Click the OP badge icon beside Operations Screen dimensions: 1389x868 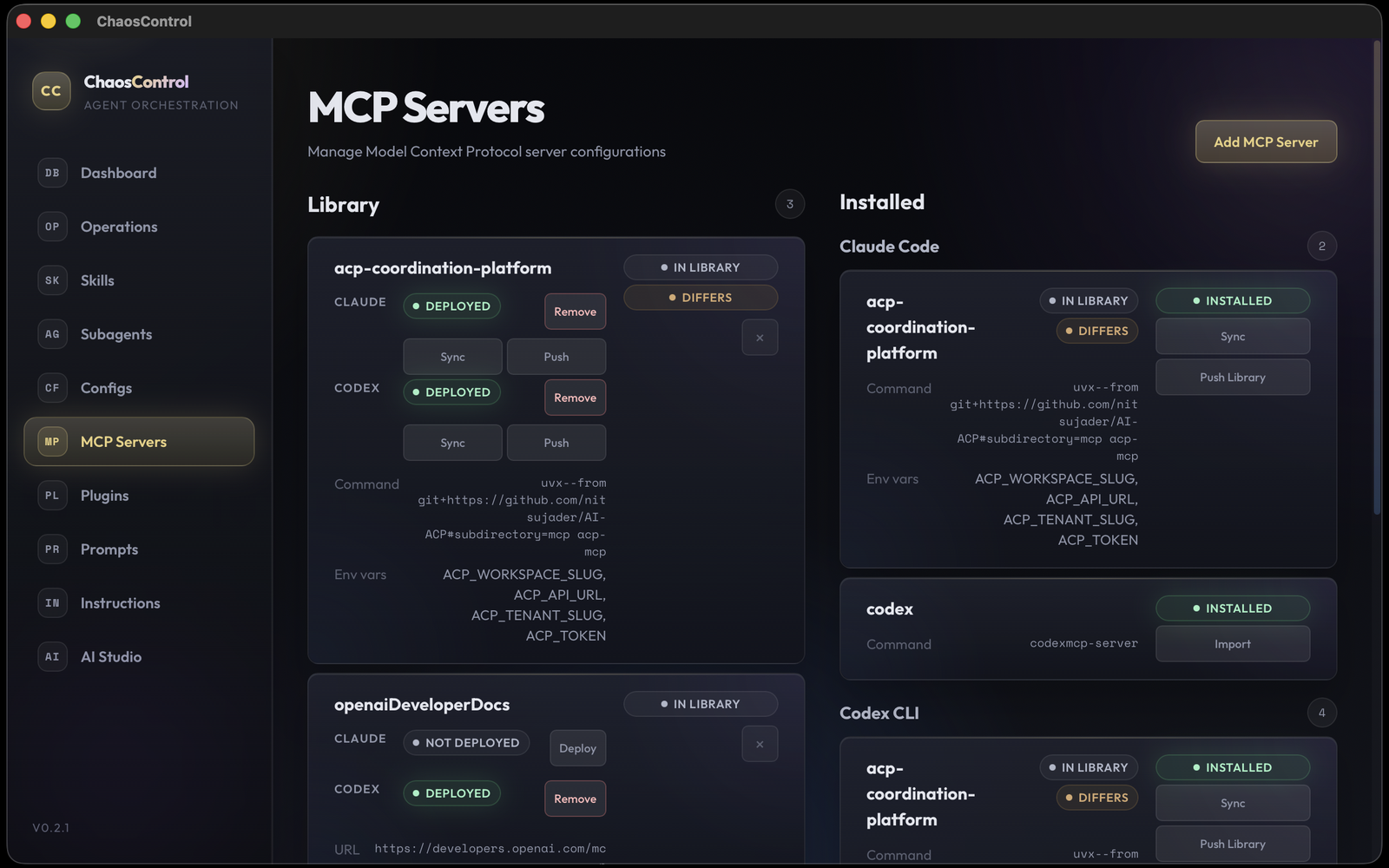pyautogui.click(x=52, y=227)
